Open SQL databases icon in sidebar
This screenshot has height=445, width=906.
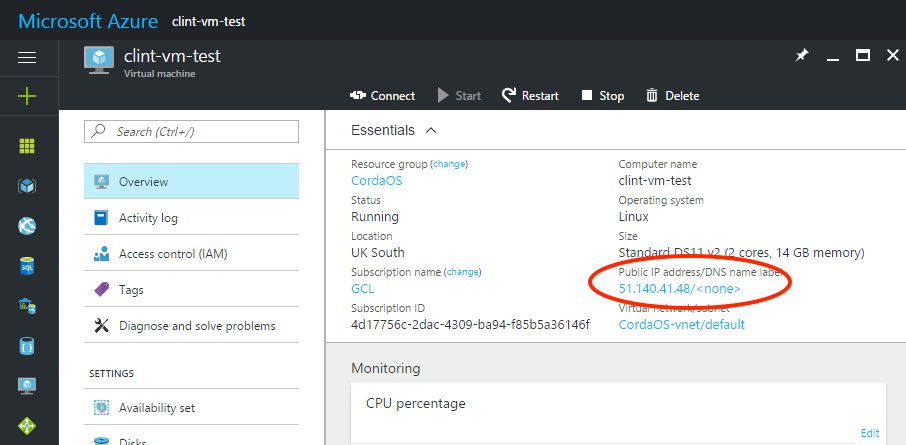pos(27,266)
